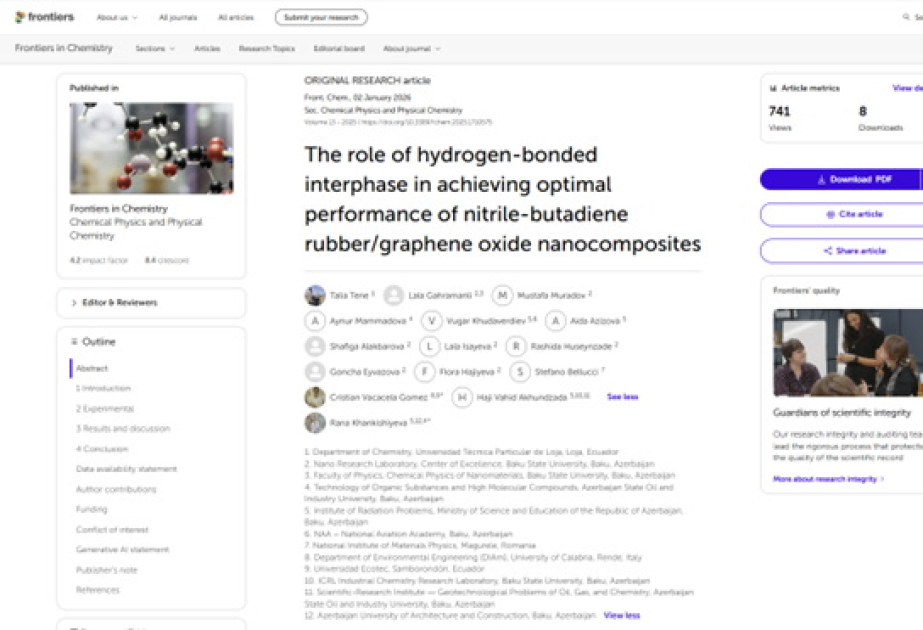Click the article DOI link
923x630 pixels.
click(427, 122)
